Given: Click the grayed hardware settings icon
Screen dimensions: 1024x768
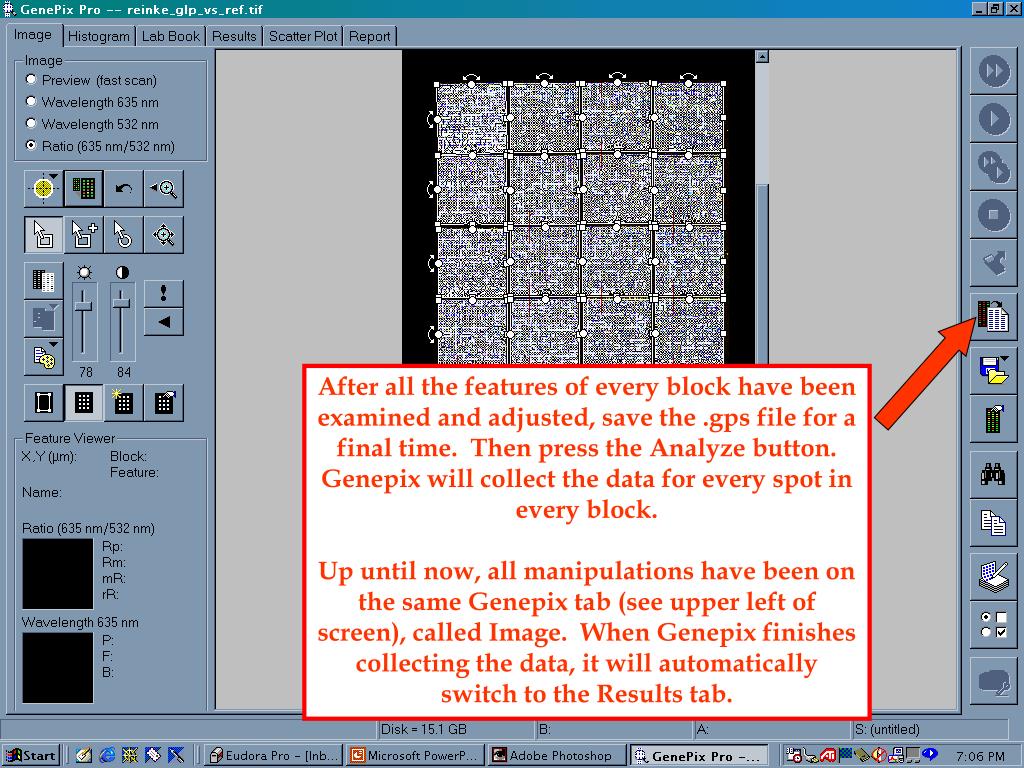Looking at the screenshot, I should (x=993, y=263).
